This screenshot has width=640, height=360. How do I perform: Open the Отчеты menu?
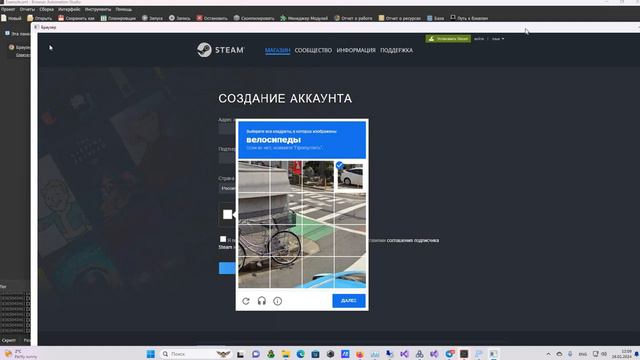coord(27,9)
